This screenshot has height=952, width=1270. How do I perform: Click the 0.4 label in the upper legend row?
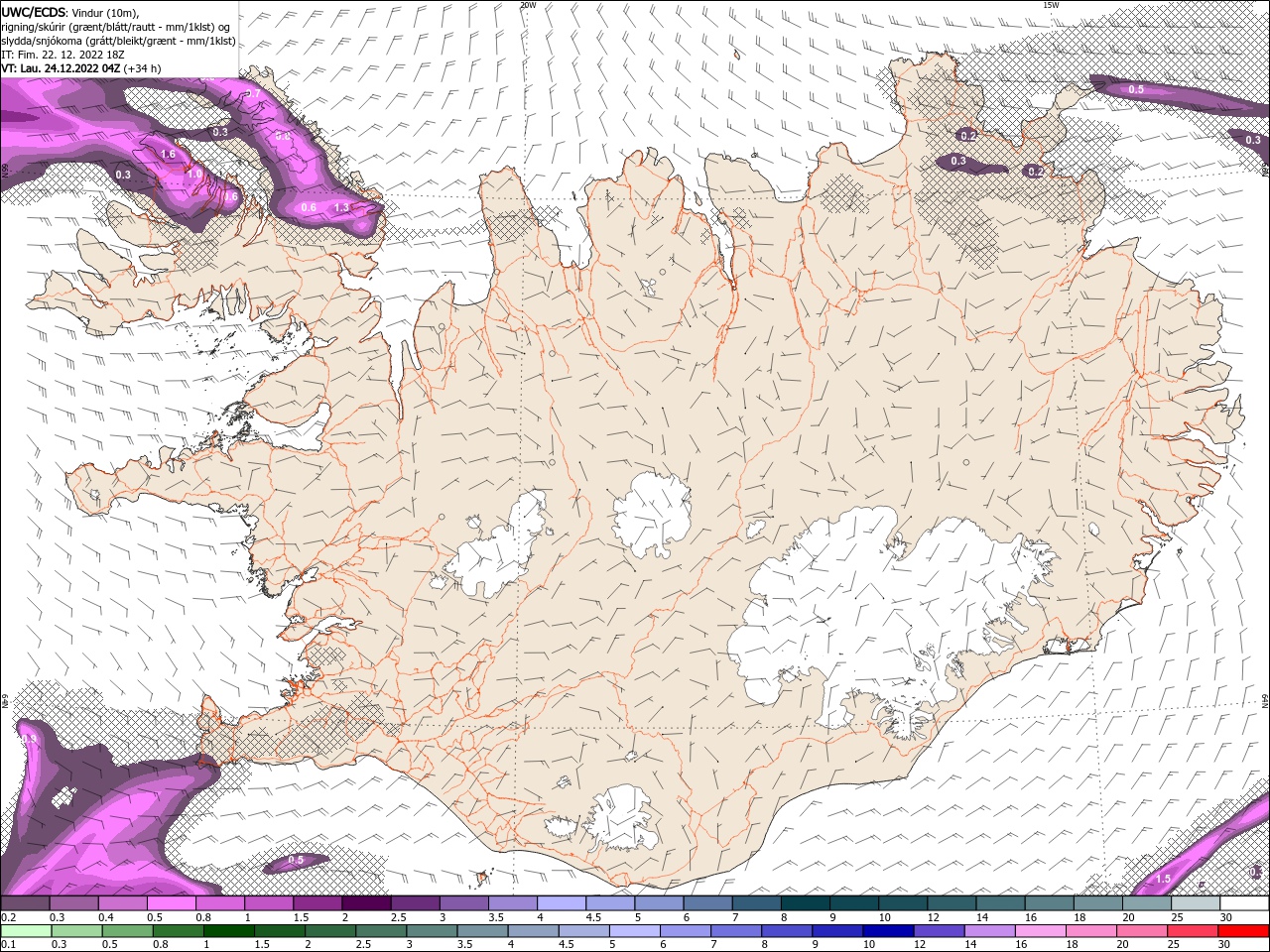pyautogui.click(x=105, y=917)
